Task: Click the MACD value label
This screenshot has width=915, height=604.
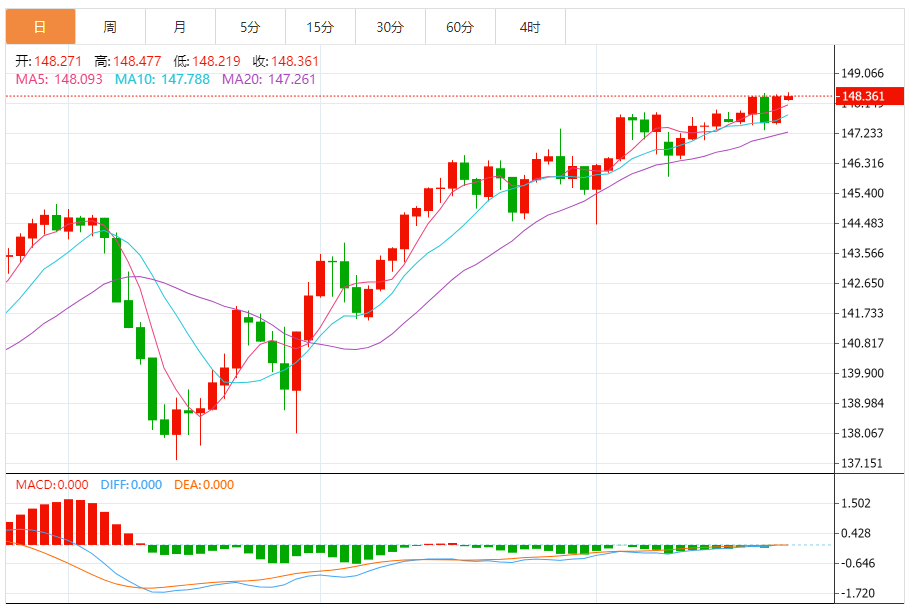Action: click(51, 485)
